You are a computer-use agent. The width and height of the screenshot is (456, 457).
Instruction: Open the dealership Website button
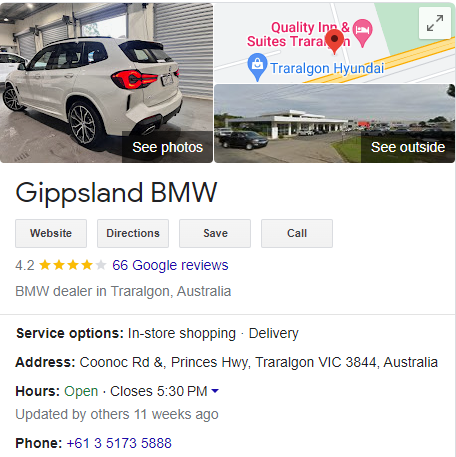tap(51, 233)
